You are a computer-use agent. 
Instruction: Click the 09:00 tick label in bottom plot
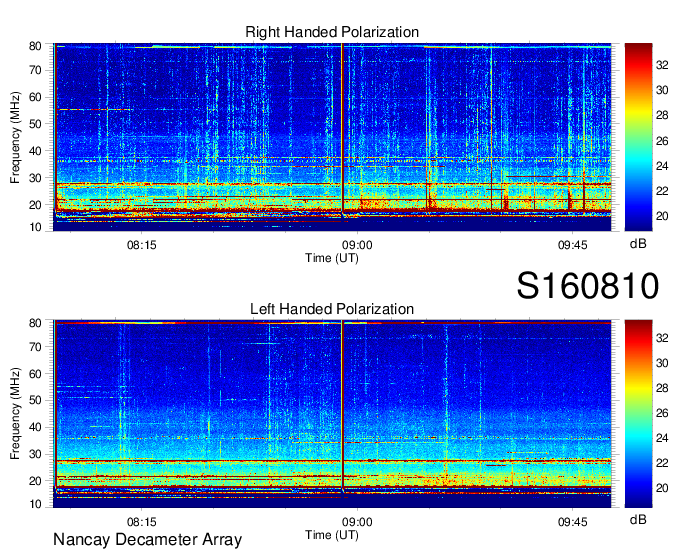pyautogui.click(x=357, y=522)
